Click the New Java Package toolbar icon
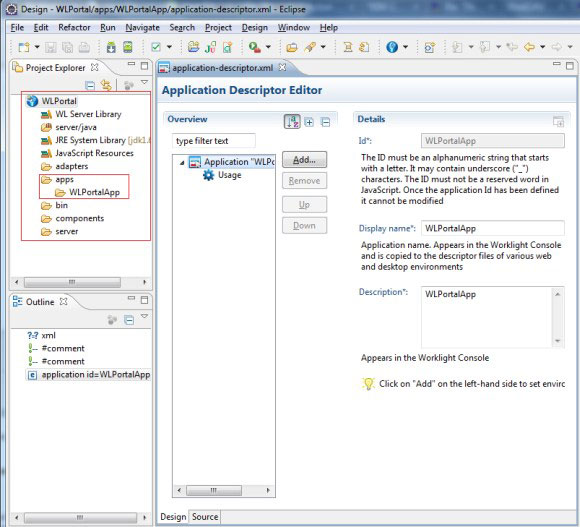This screenshot has height=527, width=580. pyautogui.click(x=193, y=47)
